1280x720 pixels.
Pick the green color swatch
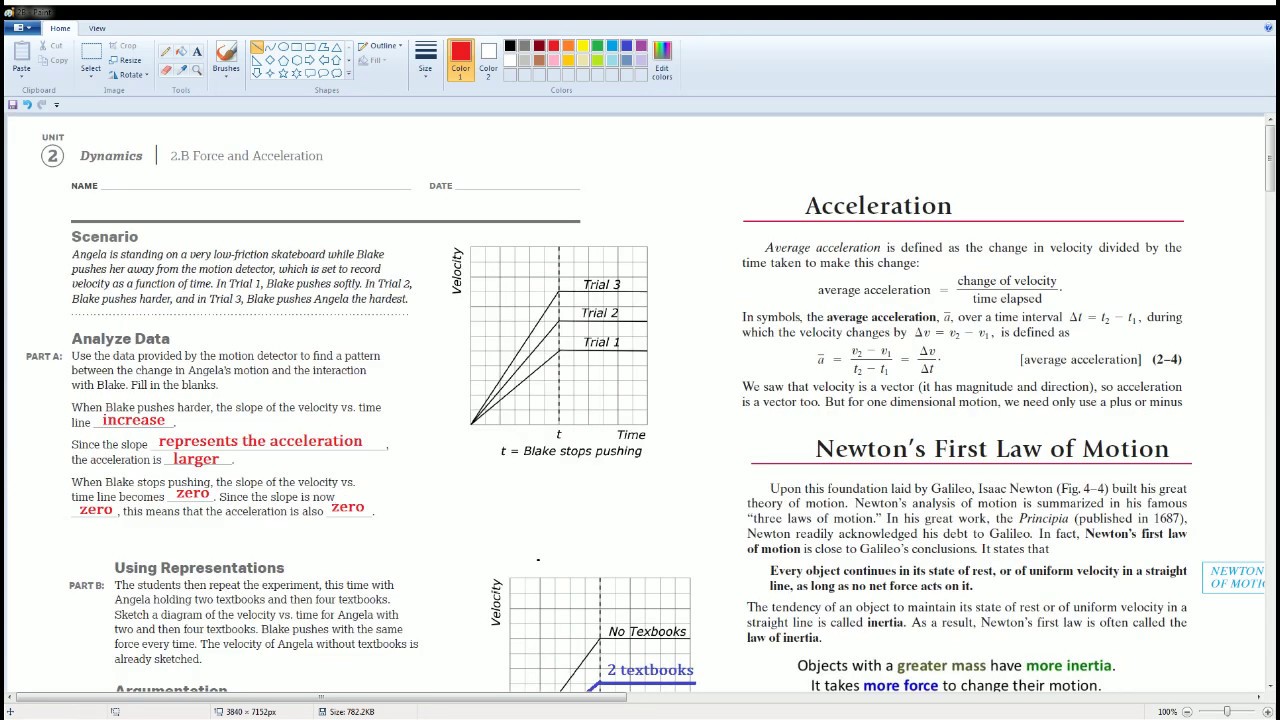point(597,46)
